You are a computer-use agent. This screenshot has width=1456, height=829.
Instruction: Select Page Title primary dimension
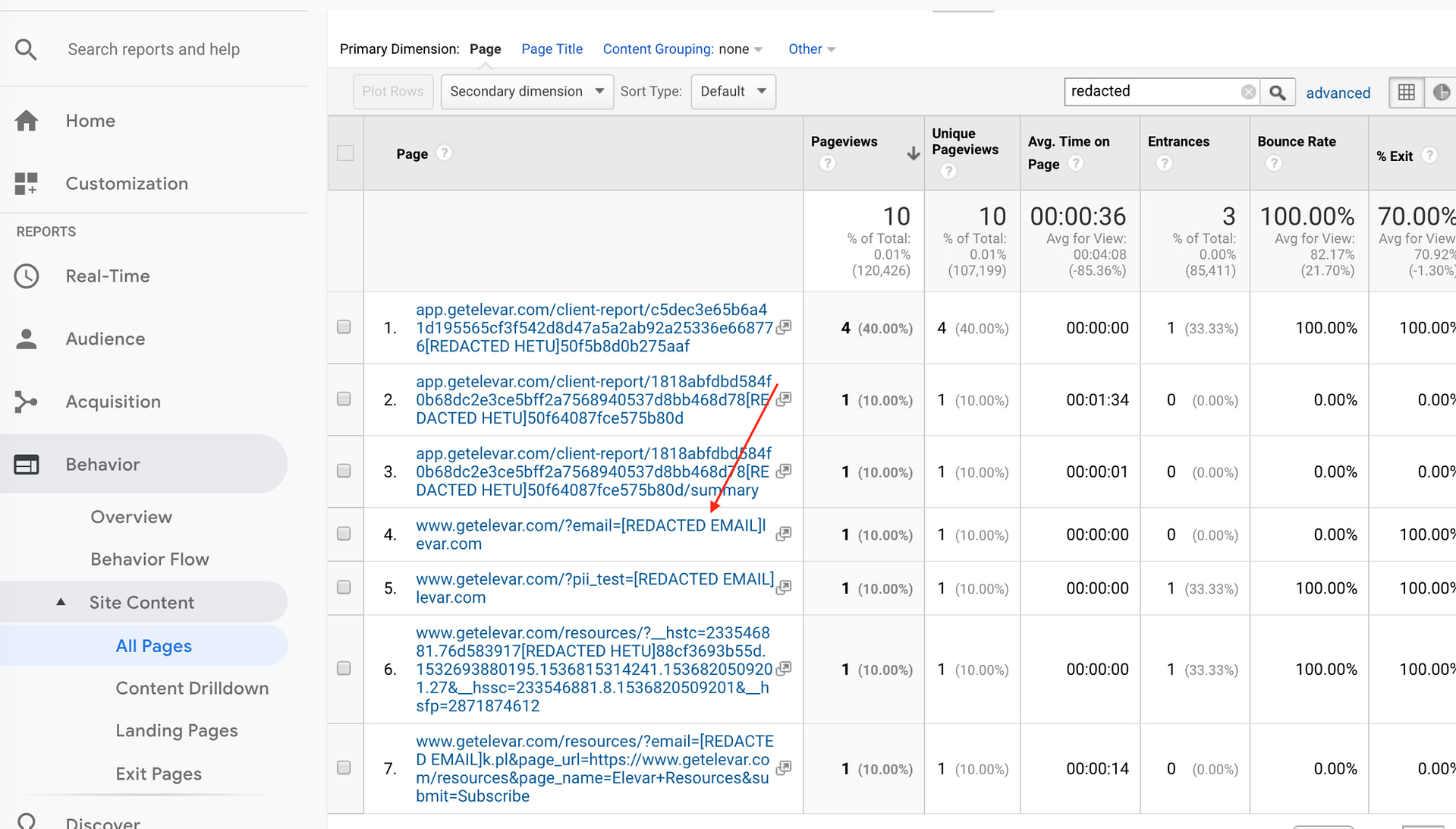[552, 49]
